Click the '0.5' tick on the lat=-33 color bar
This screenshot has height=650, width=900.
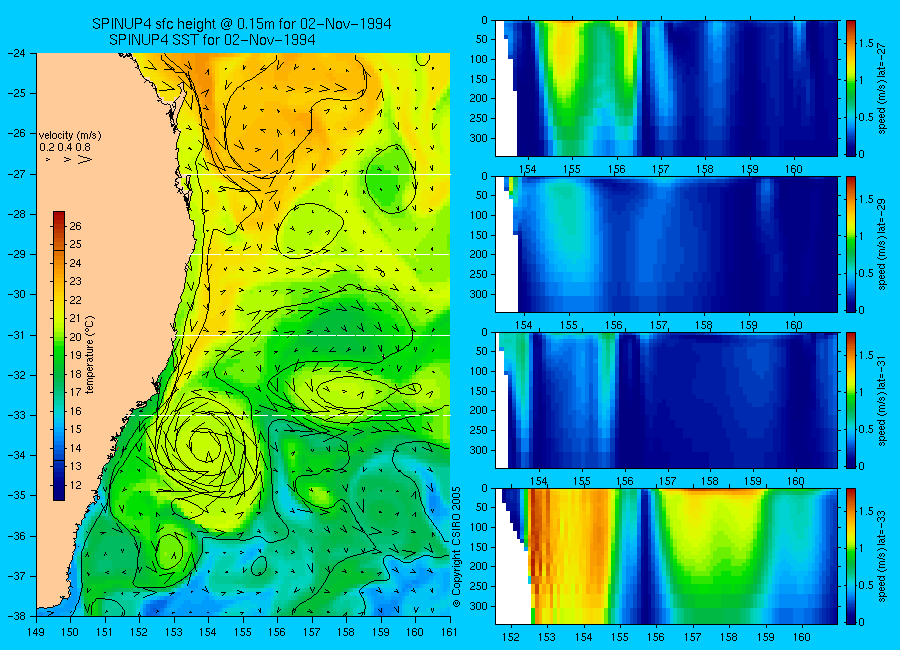pyautogui.click(x=866, y=585)
